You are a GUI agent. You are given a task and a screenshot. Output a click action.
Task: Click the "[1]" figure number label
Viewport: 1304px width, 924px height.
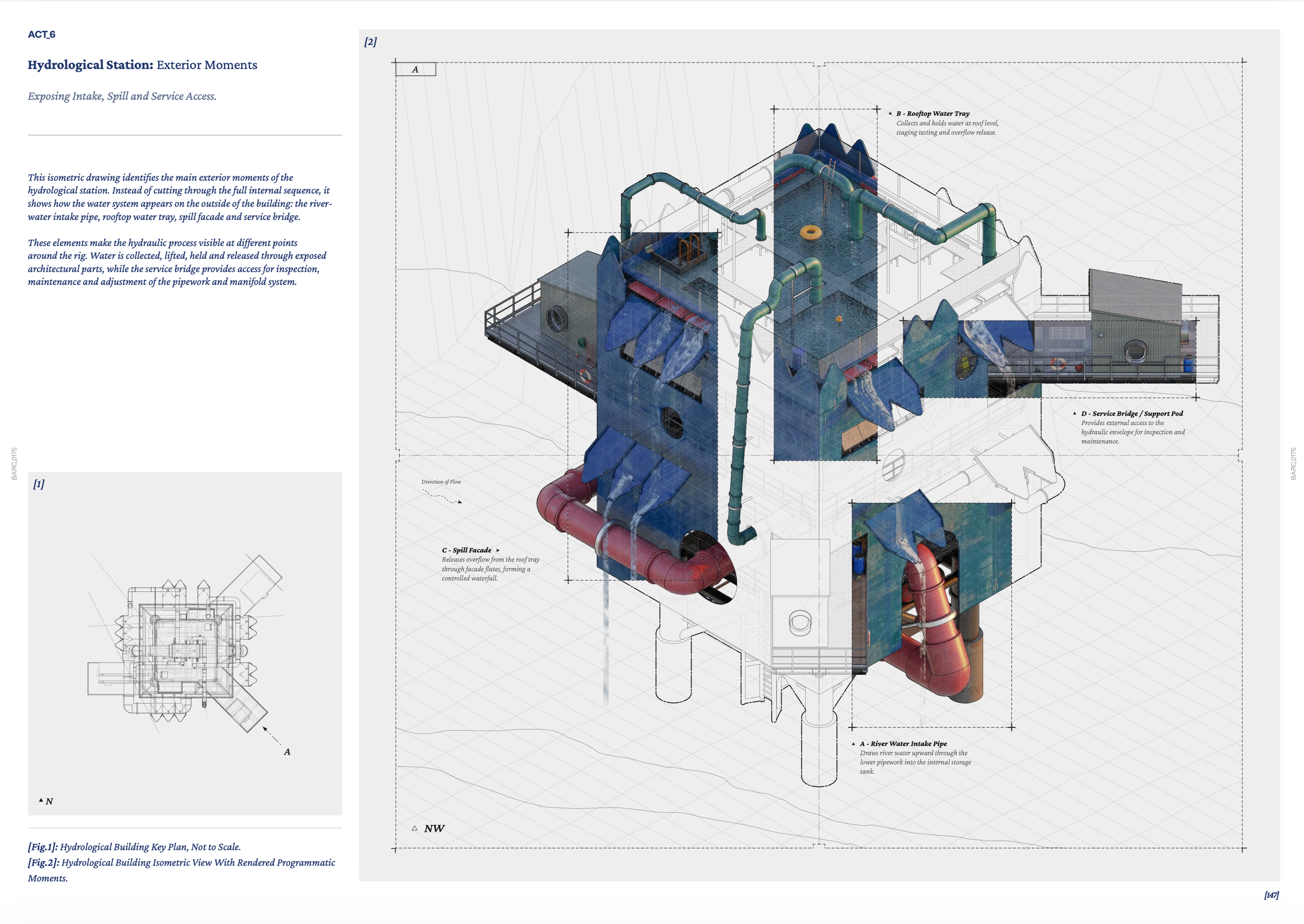tap(39, 484)
